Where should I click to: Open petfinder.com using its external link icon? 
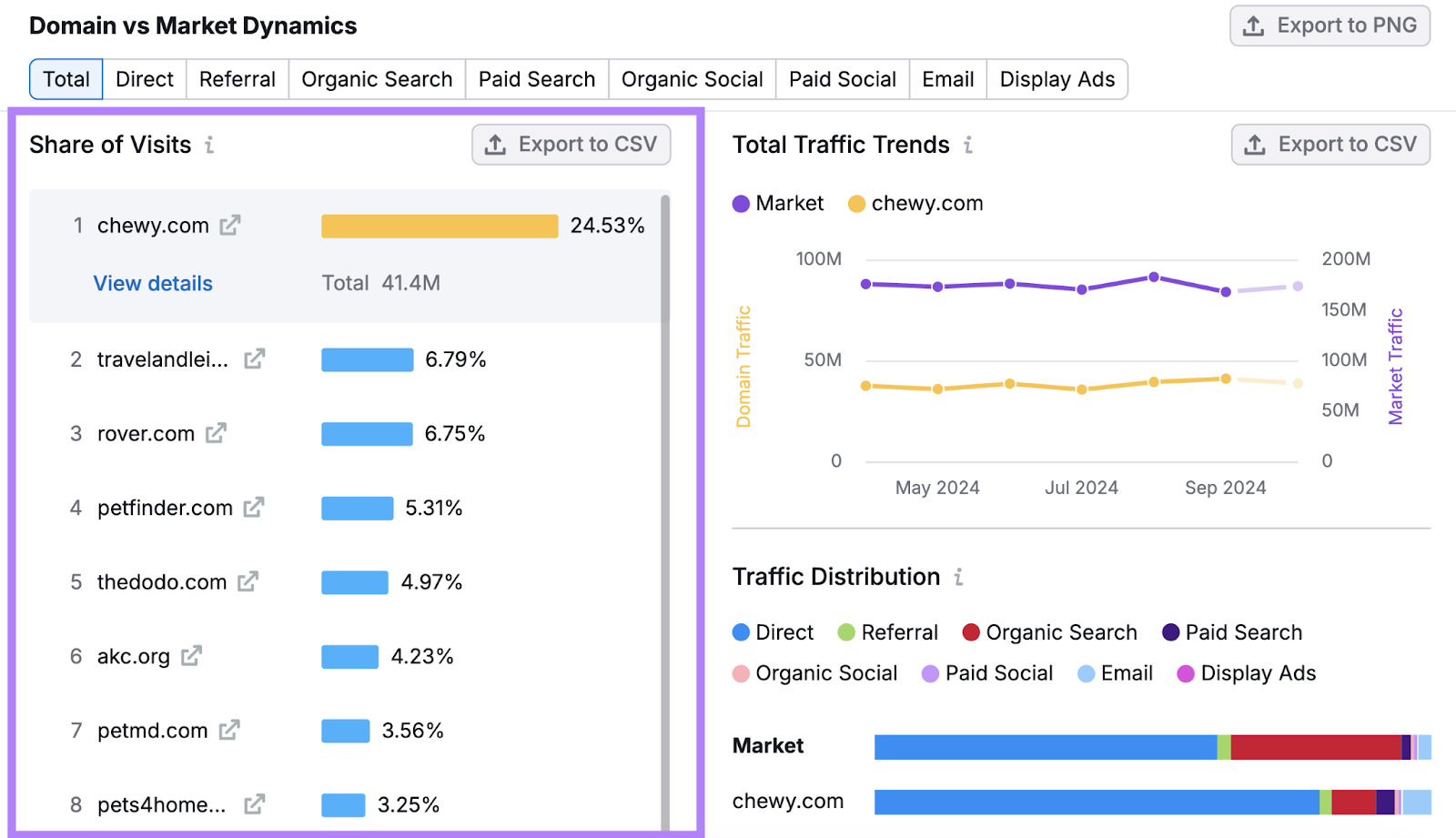(252, 508)
